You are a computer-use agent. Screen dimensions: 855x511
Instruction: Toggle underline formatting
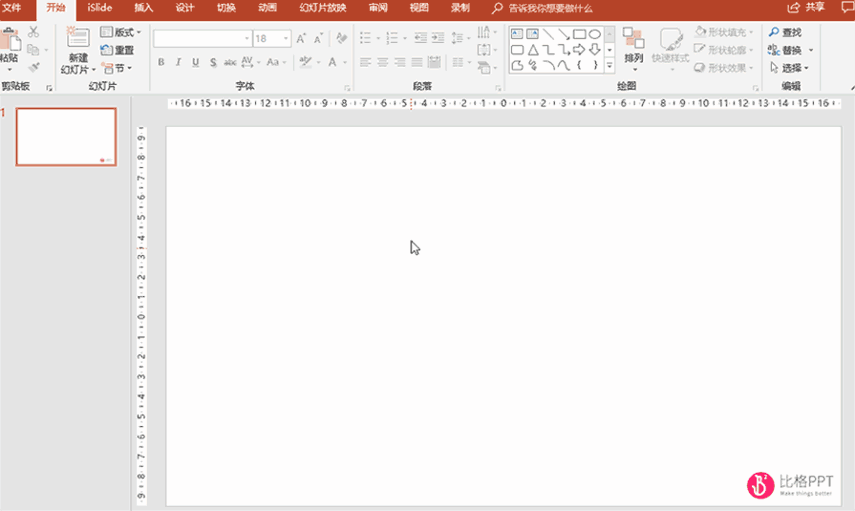pos(195,62)
